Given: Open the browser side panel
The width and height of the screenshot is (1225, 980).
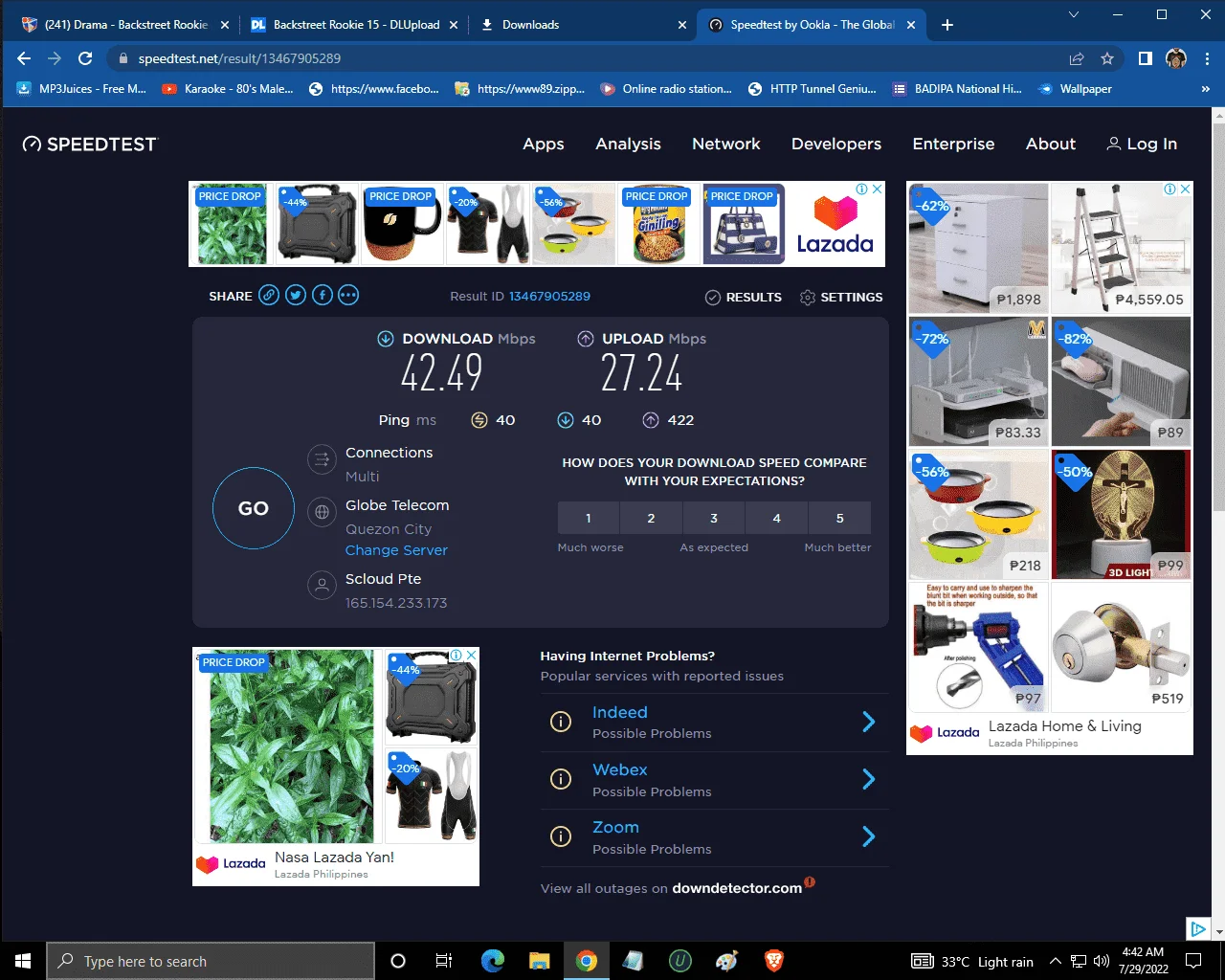Looking at the screenshot, I should click(x=1145, y=58).
